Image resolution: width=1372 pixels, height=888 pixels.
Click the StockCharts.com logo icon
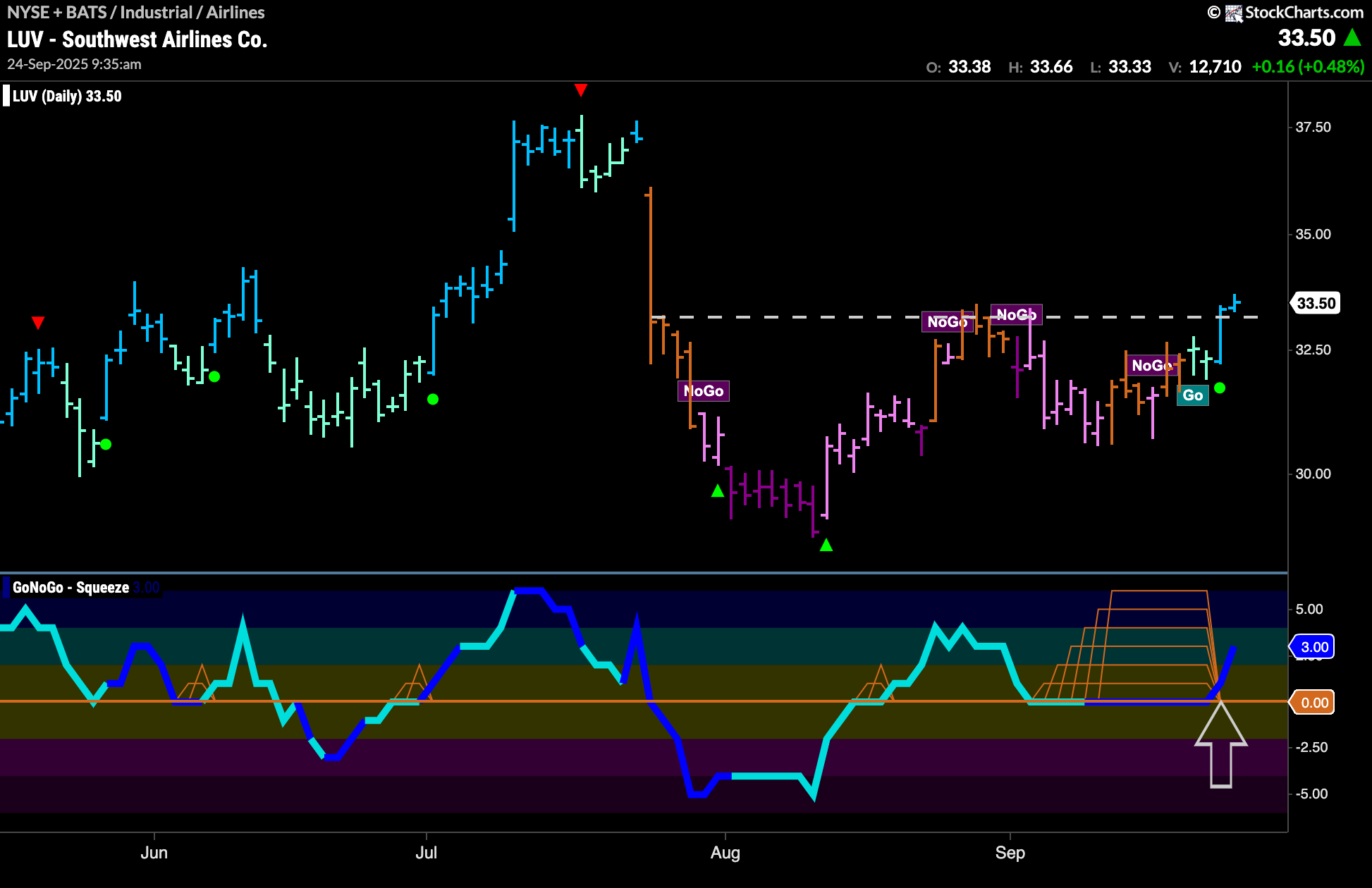pyautogui.click(x=1233, y=13)
